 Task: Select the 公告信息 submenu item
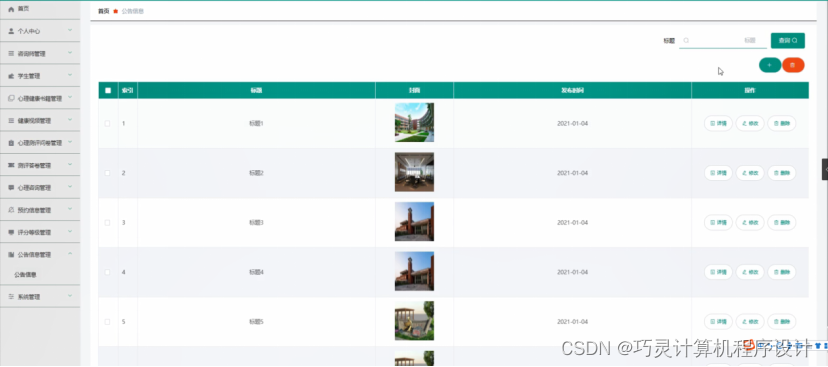pos(25,275)
